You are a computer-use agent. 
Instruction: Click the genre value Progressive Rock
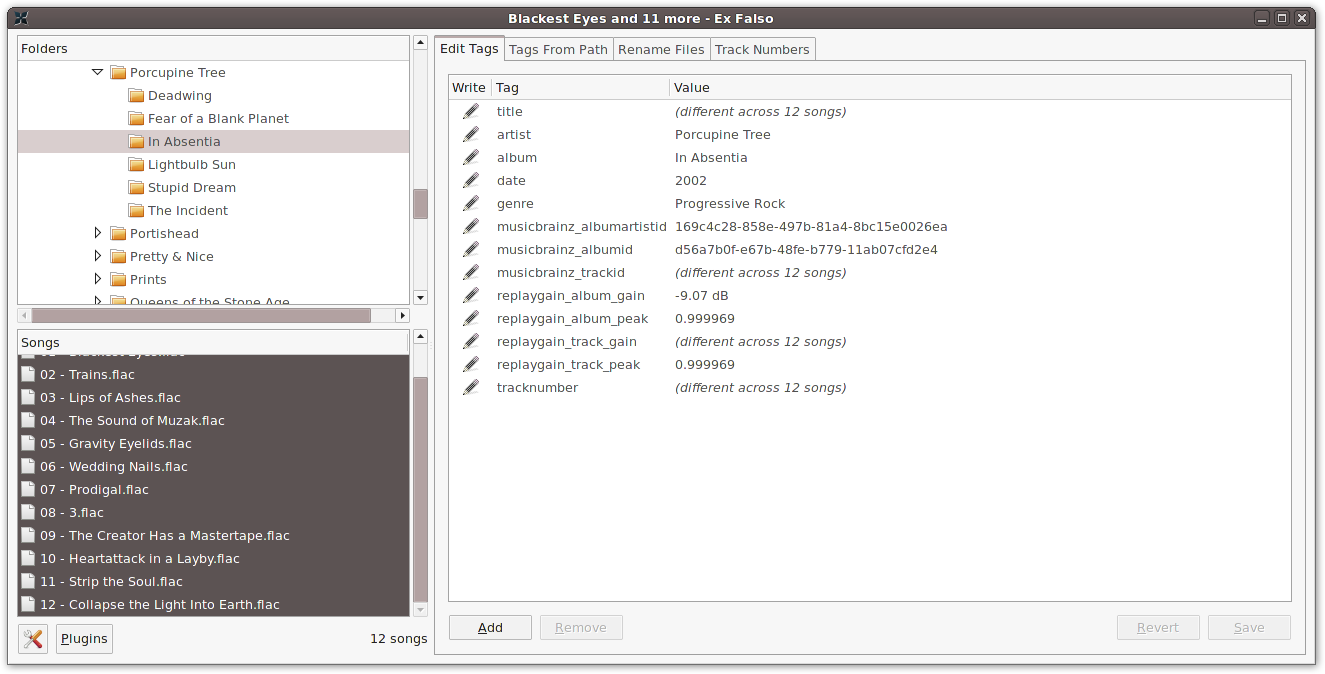point(730,203)
